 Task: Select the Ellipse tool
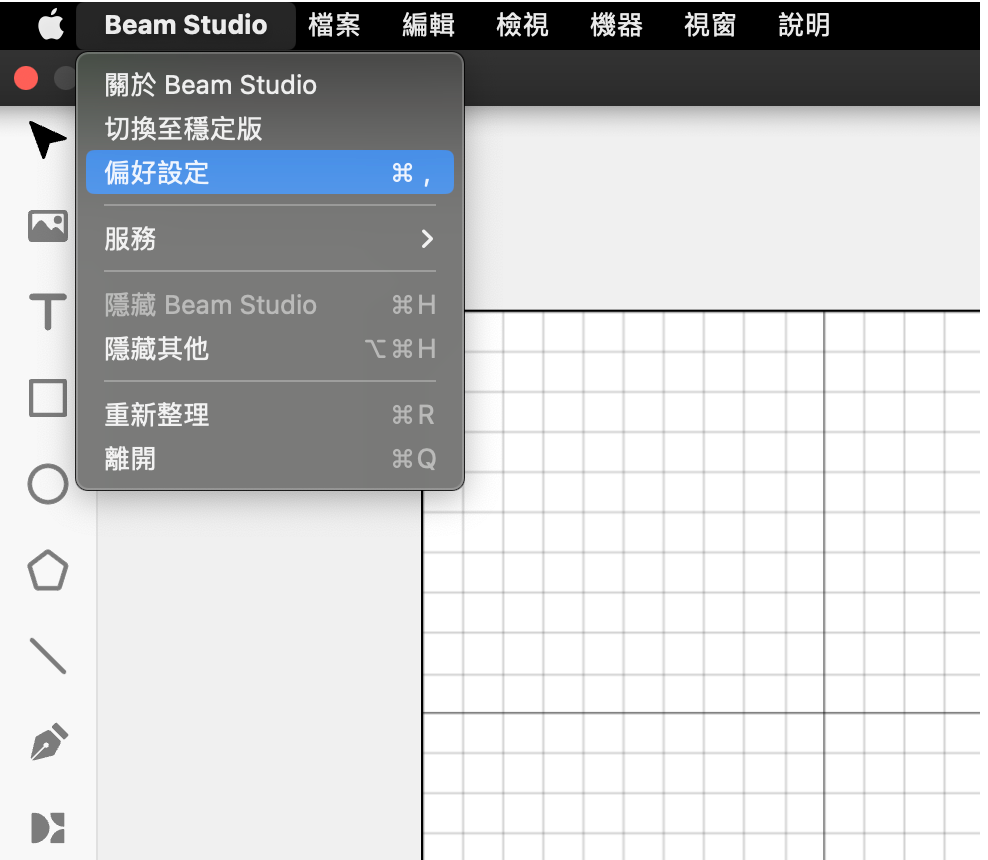[48, 484]
